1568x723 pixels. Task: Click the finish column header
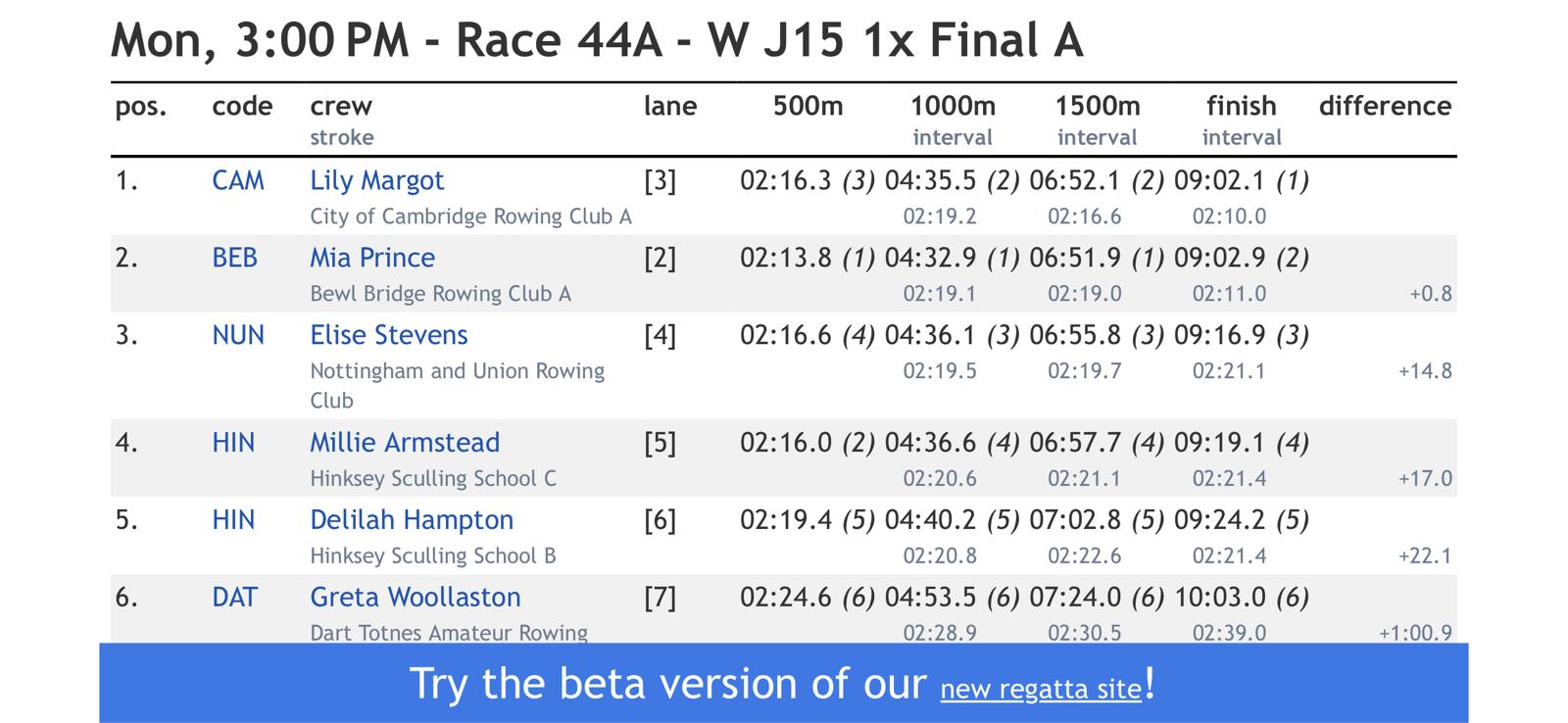[1241, 107]
